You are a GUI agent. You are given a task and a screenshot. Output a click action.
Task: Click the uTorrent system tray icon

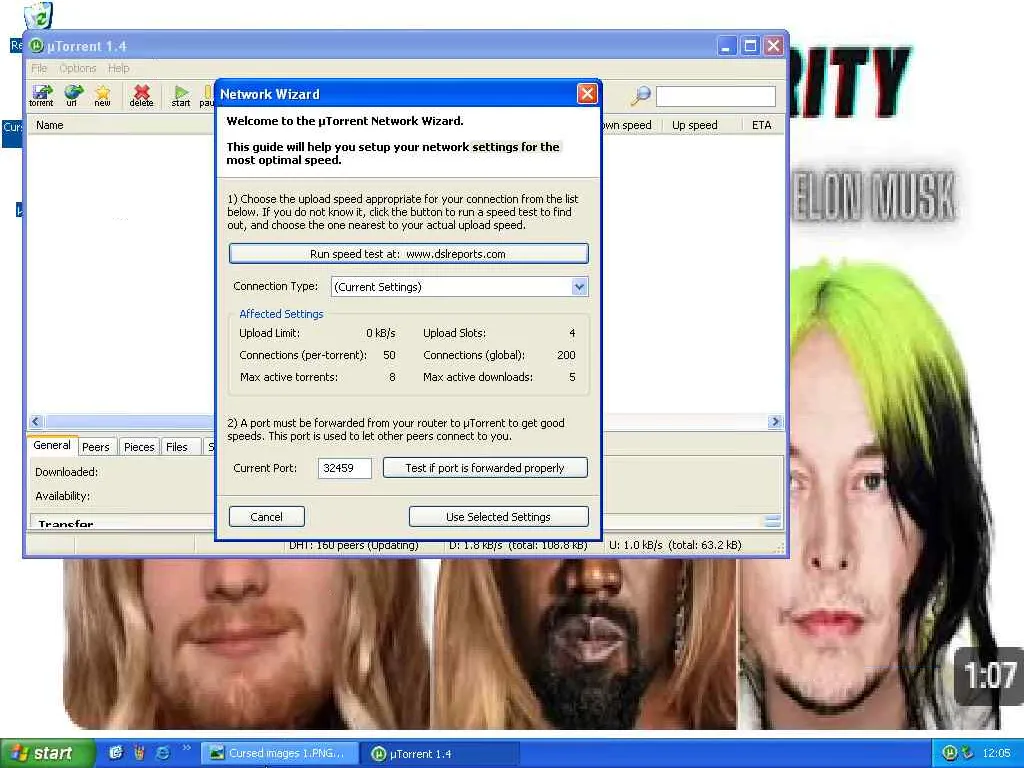pyautogui.click(x=950, y=753)
